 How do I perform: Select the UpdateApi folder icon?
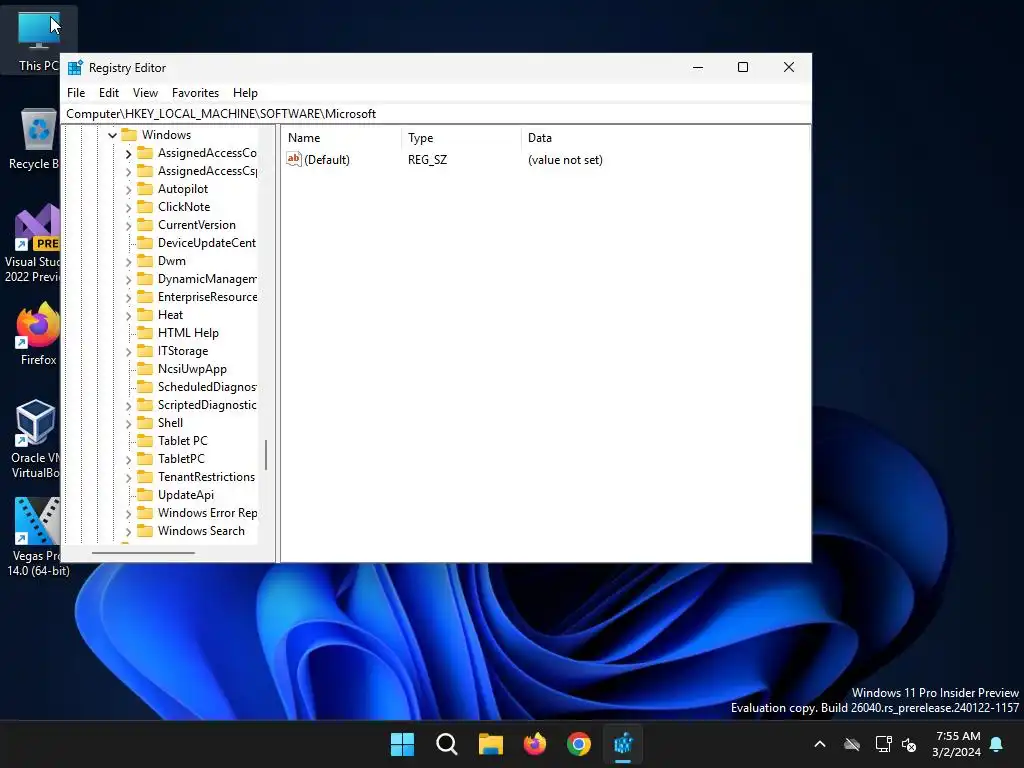coord(145,495)
